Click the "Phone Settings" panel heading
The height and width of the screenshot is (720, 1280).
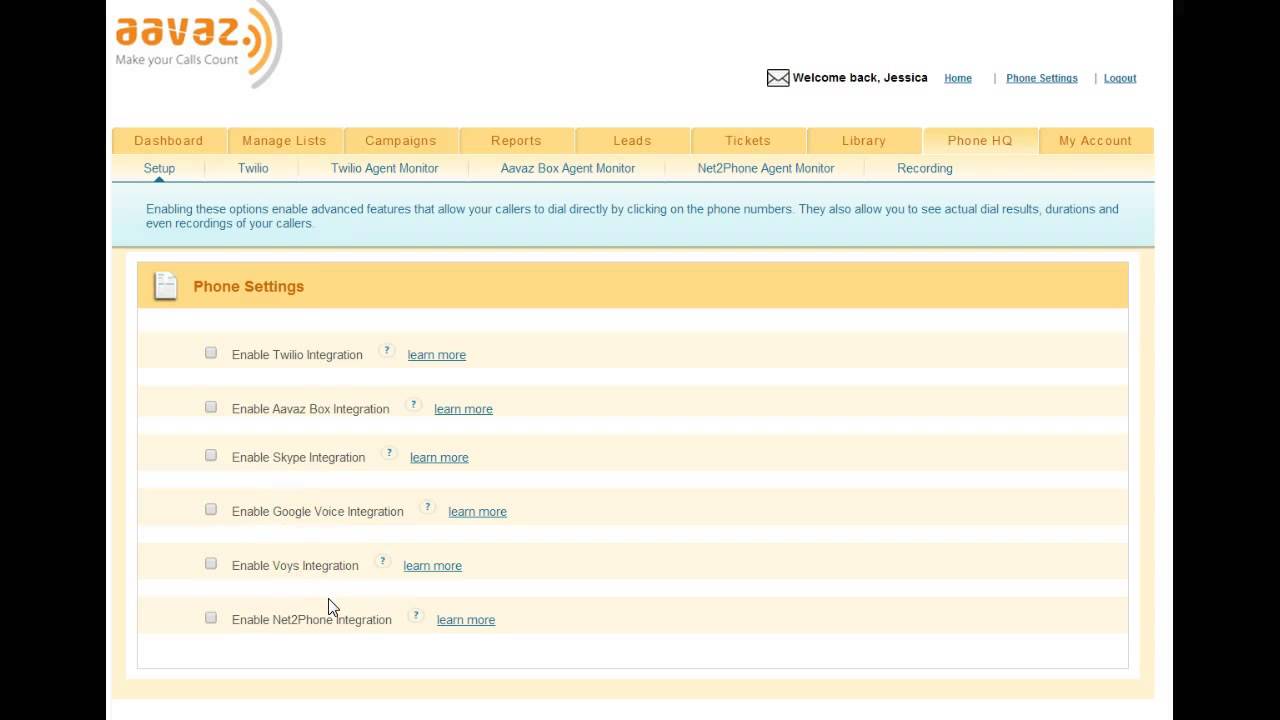(x=249, y=286)
